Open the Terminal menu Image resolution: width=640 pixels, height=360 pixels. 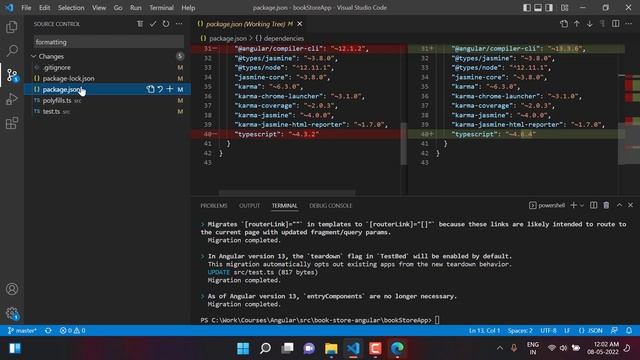tap(161, 8)
